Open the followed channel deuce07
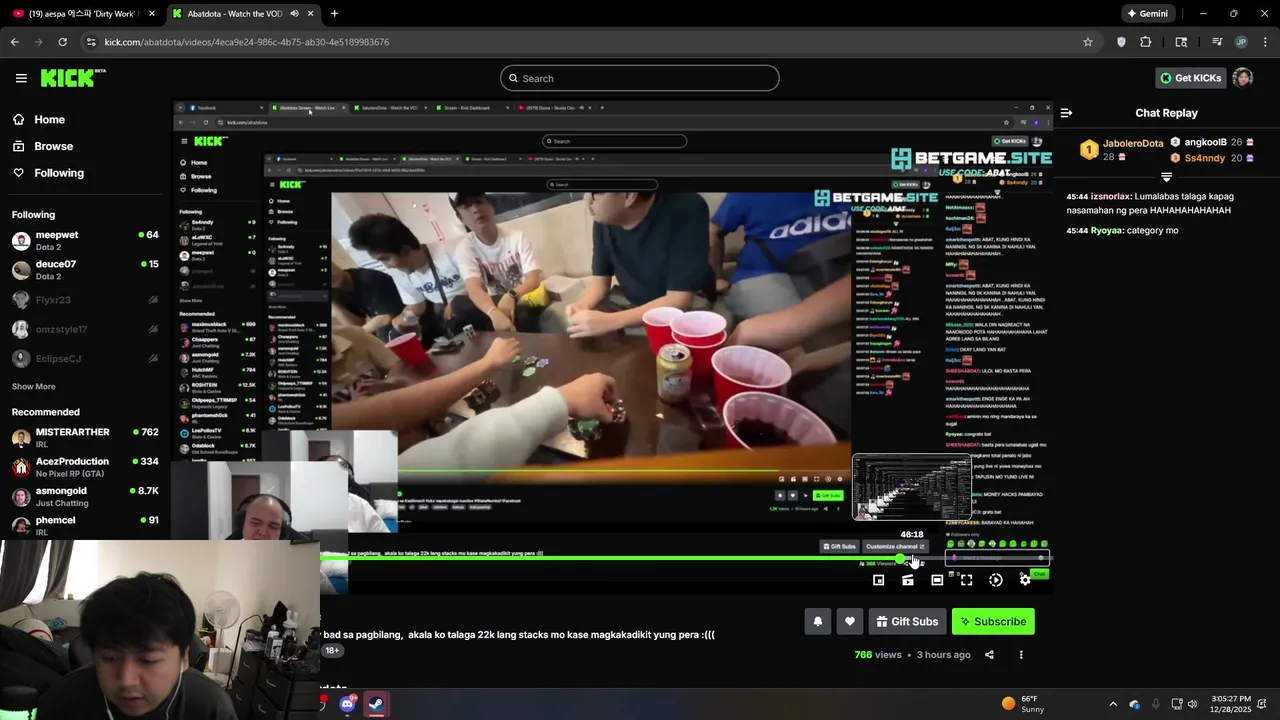The width and height of the screenshot is (1280, 720). [85, 270]
